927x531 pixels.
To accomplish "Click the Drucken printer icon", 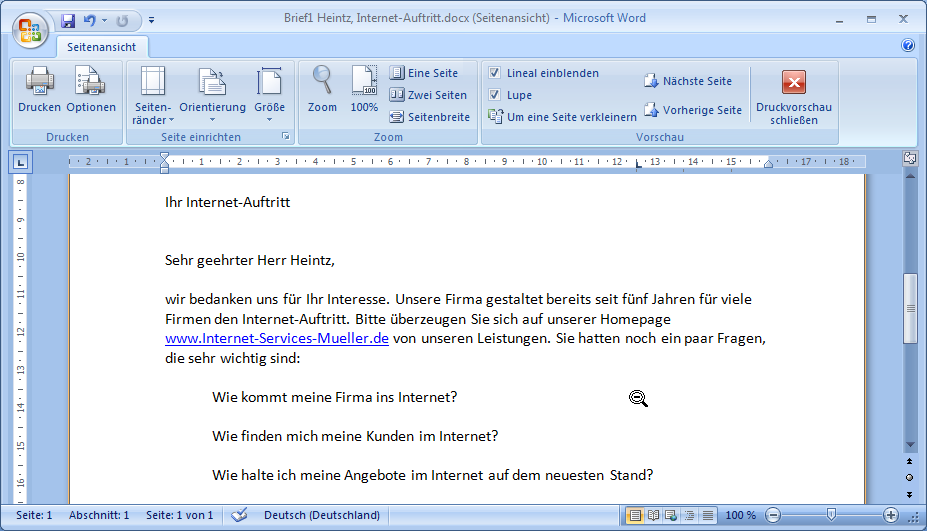I will 39,82.
